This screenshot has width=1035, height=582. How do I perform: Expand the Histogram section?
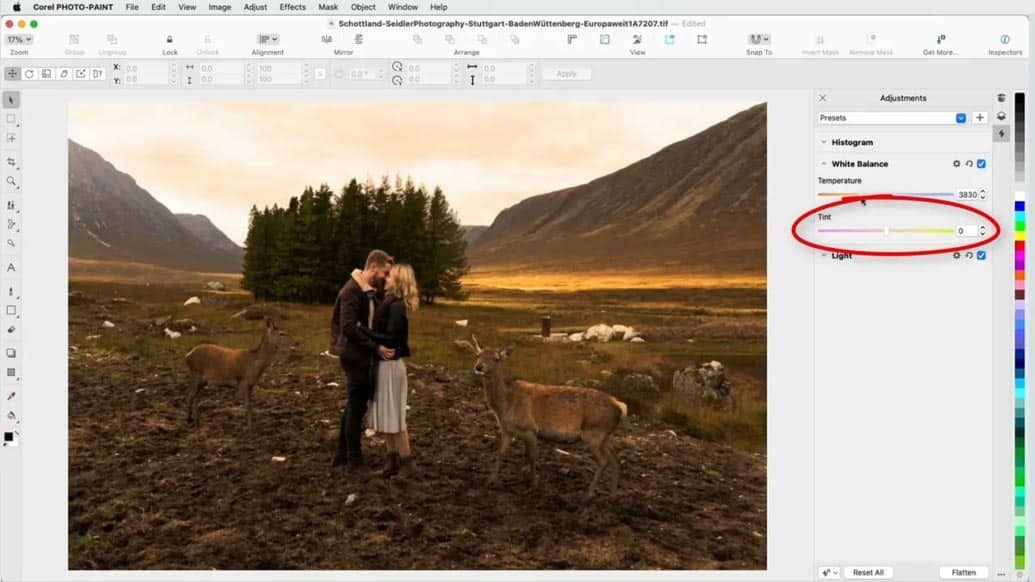tap(823, 143)
